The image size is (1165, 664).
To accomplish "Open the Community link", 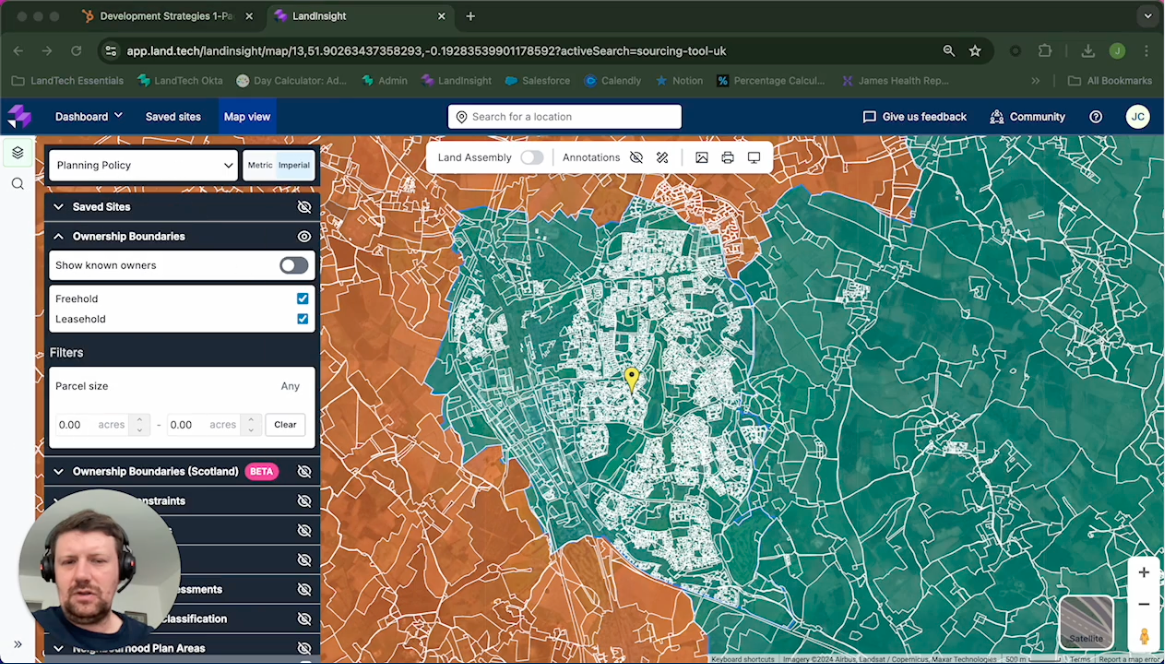I will (1028, 117).
